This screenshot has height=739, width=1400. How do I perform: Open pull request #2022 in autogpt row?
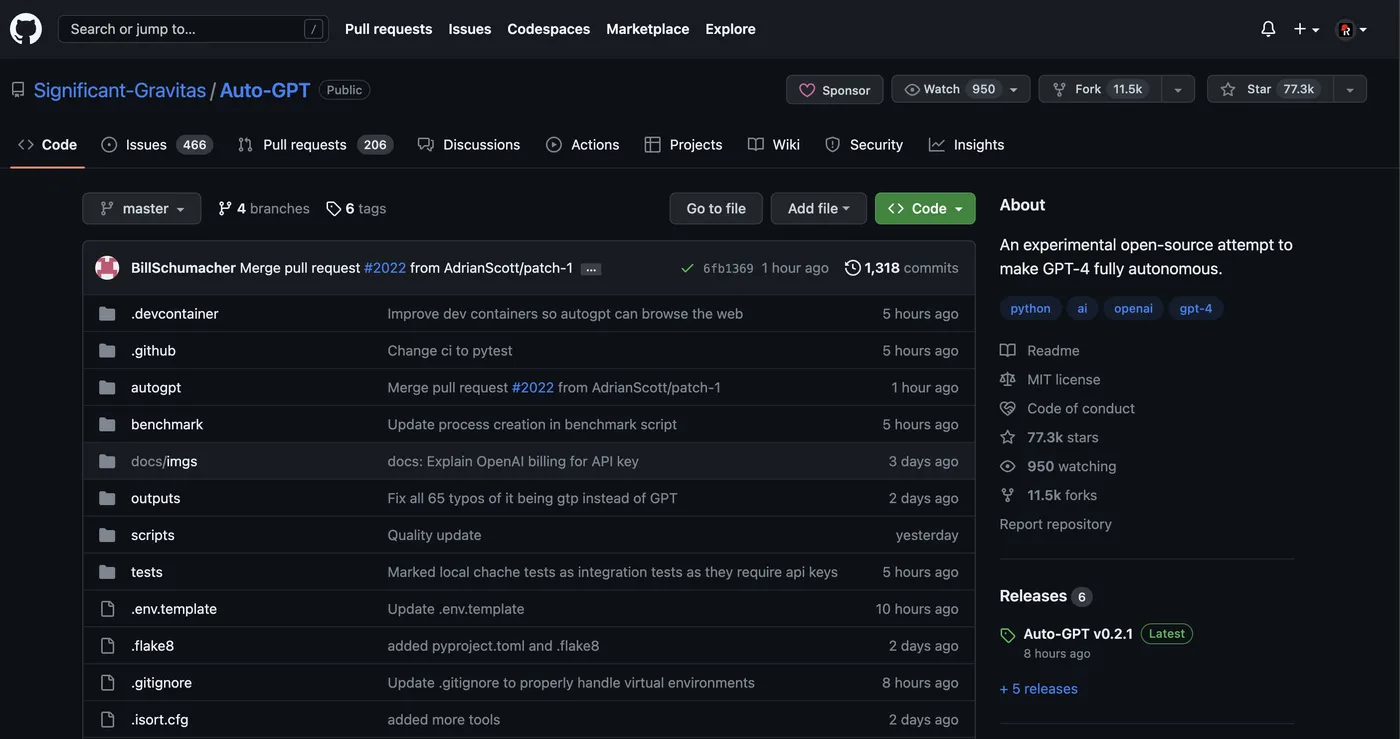(533, 387)
